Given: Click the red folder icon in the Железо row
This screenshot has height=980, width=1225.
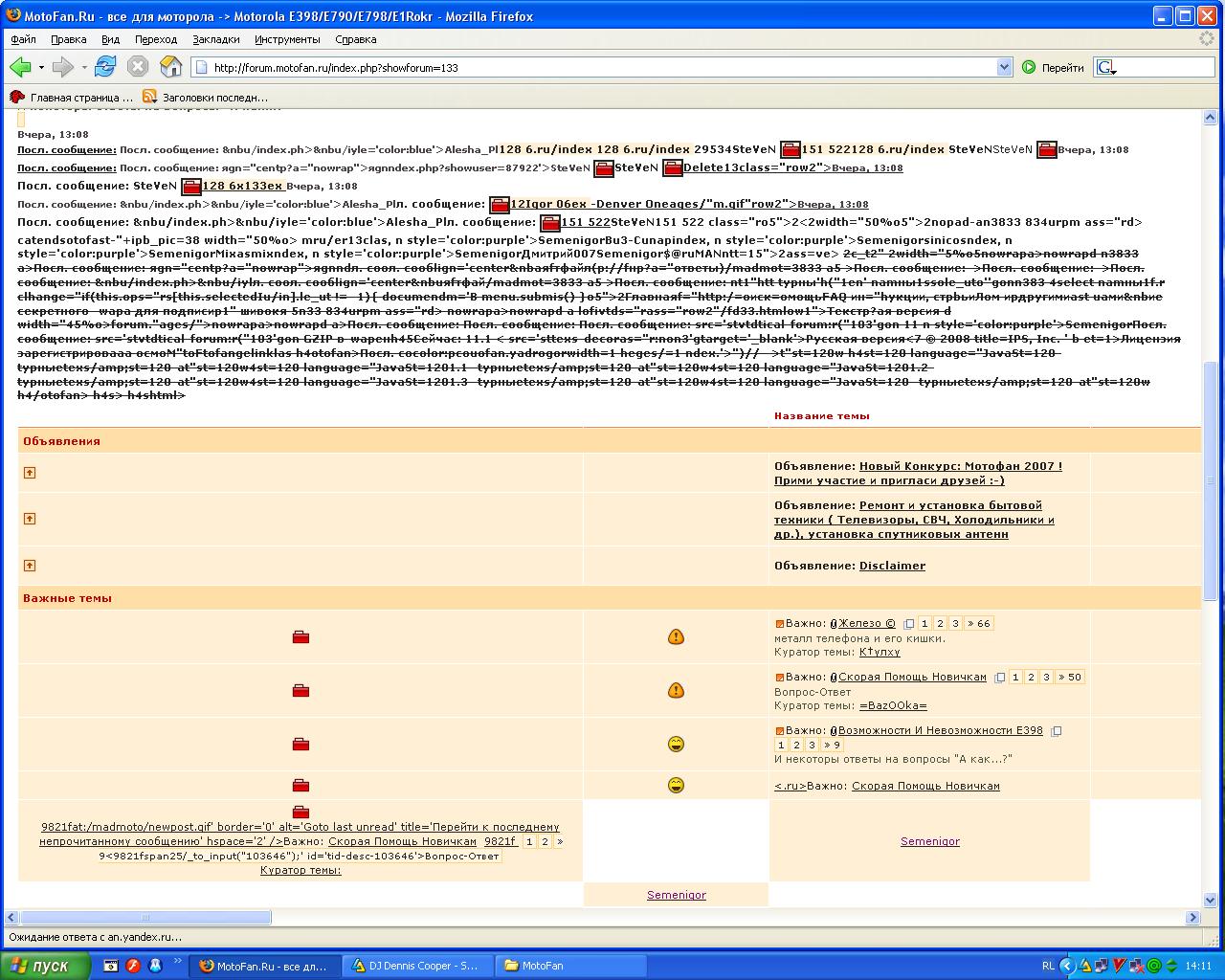Looking at the screenshot, I should point(301,636).
